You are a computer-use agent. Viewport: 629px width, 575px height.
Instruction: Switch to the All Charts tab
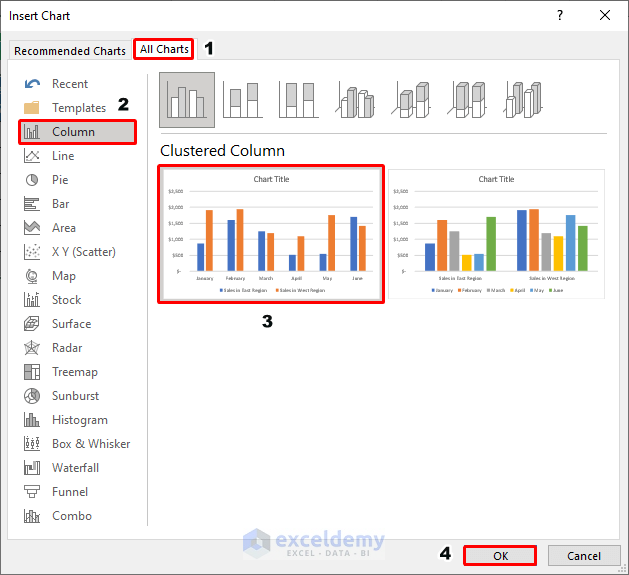(164, 49)
